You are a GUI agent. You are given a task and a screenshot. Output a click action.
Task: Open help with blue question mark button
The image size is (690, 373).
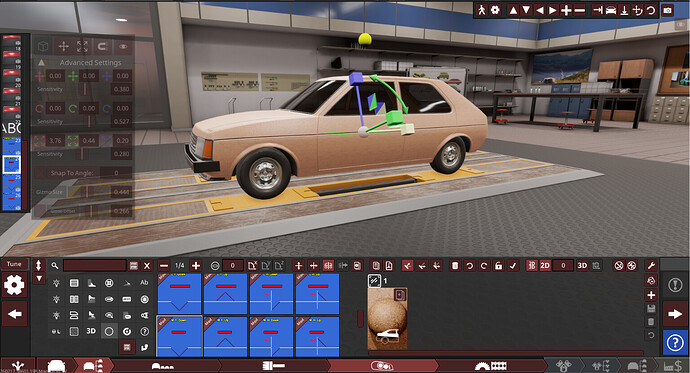pyautogui.click(x=675, y=343)
